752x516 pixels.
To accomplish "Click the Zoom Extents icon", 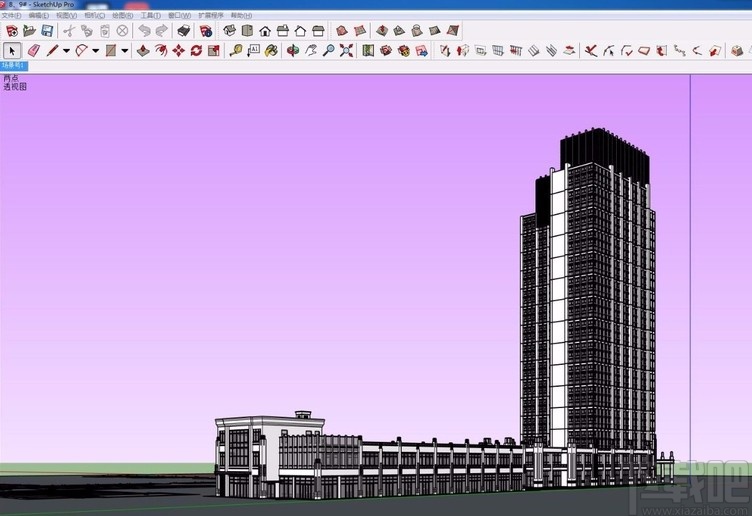I will pyautogui.click(x=346, y=50).
